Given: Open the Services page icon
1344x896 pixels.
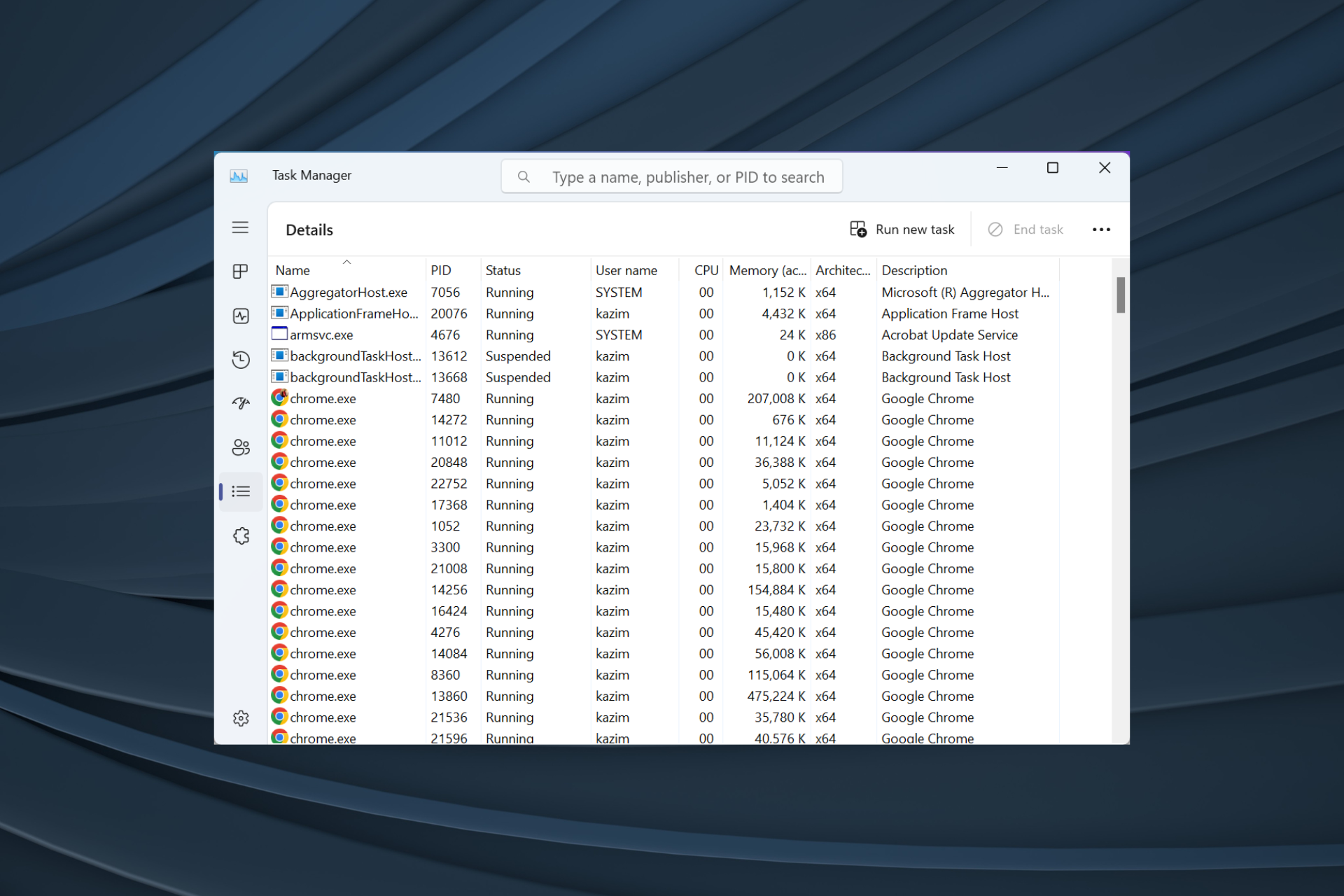Looking at the screenshot, I should (241, 535).
